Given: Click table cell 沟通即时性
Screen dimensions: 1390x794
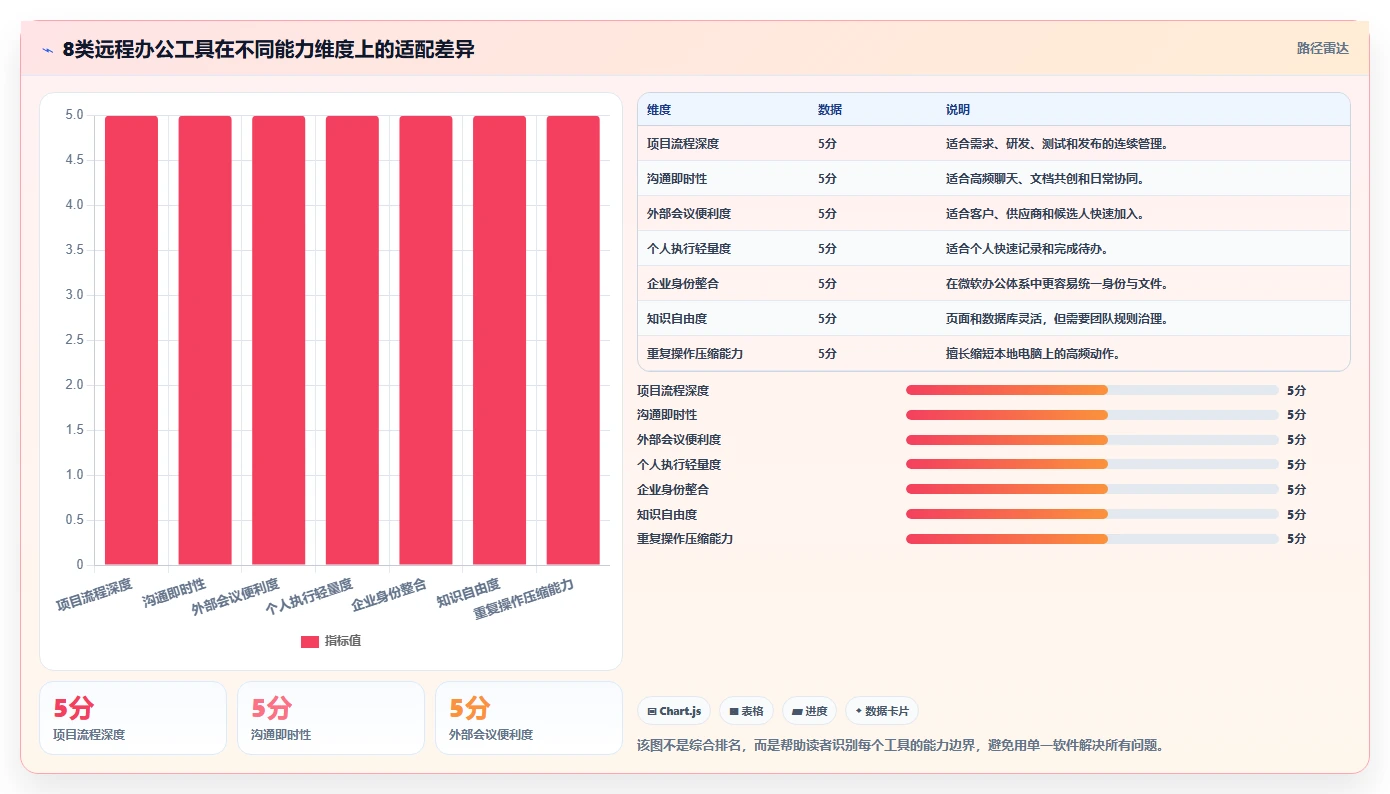Looking at the screenshot, I should pyautogui.click(x=677, y=179).
